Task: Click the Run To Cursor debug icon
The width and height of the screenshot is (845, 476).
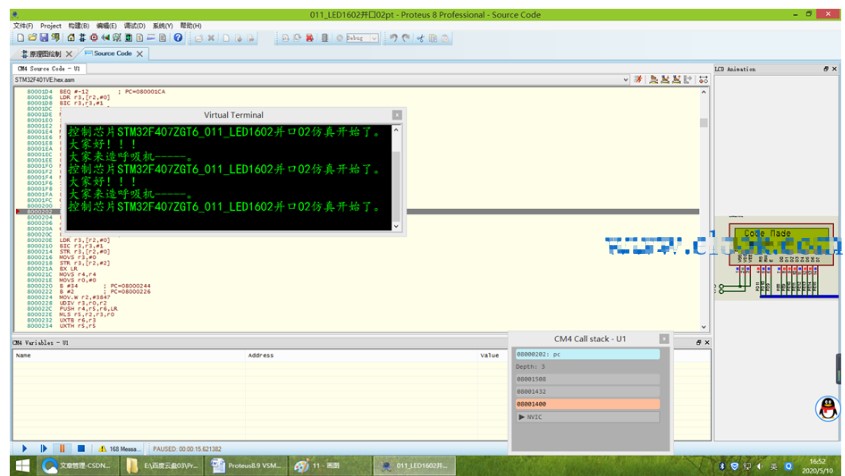Action: 688,80
